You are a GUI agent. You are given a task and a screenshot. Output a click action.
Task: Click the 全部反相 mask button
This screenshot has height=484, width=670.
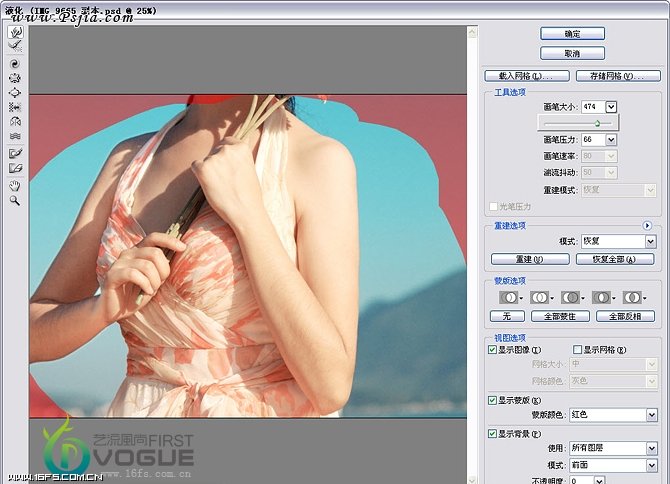point(625,316)
